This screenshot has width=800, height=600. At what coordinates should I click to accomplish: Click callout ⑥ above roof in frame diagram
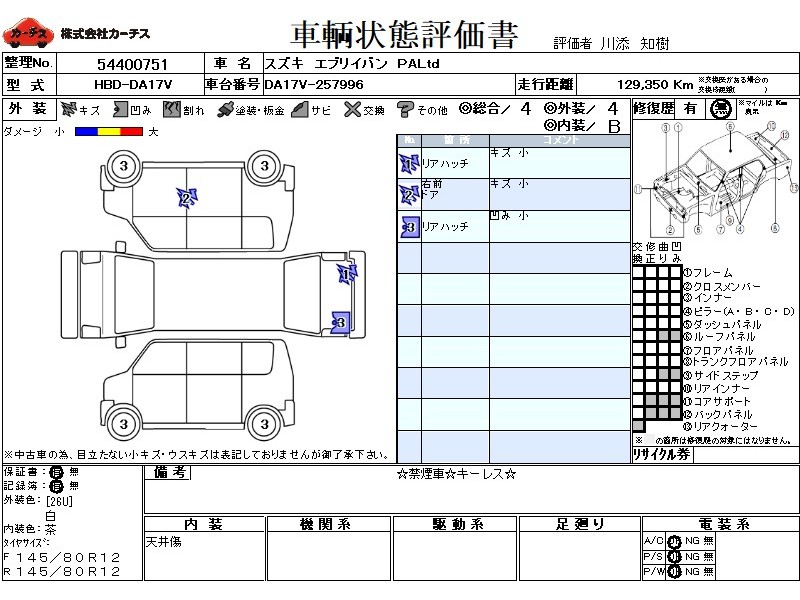[x=731, y=127]
